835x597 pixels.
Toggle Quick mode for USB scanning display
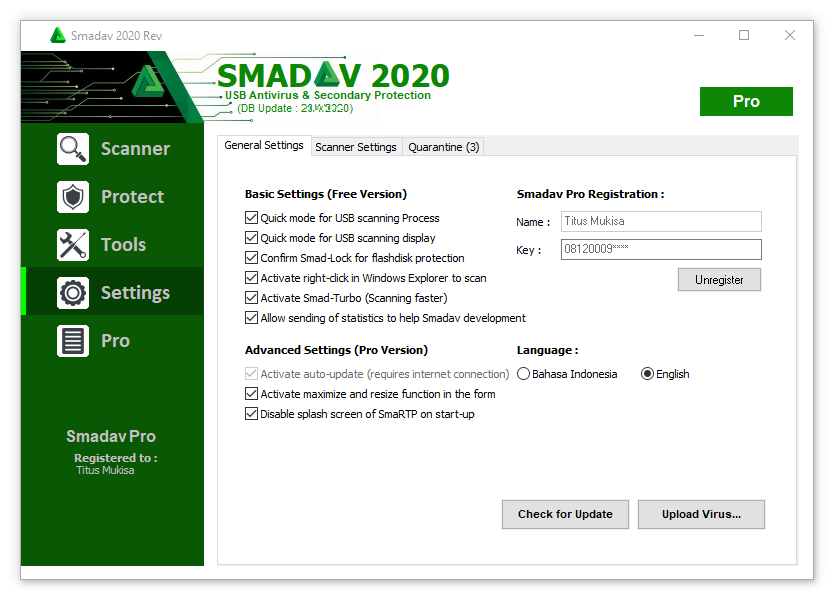251,238
